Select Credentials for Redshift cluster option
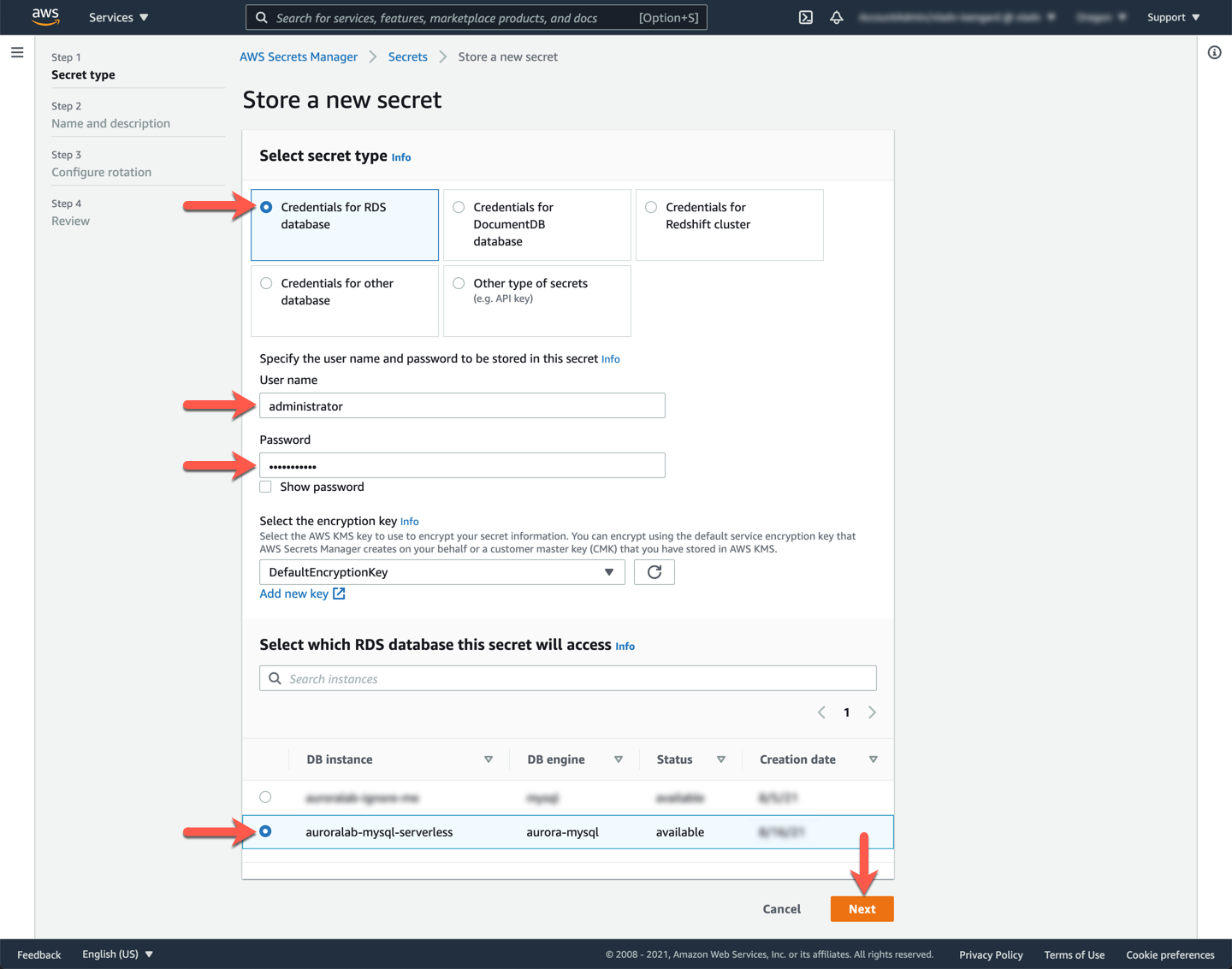 click(x=652, y=207)
